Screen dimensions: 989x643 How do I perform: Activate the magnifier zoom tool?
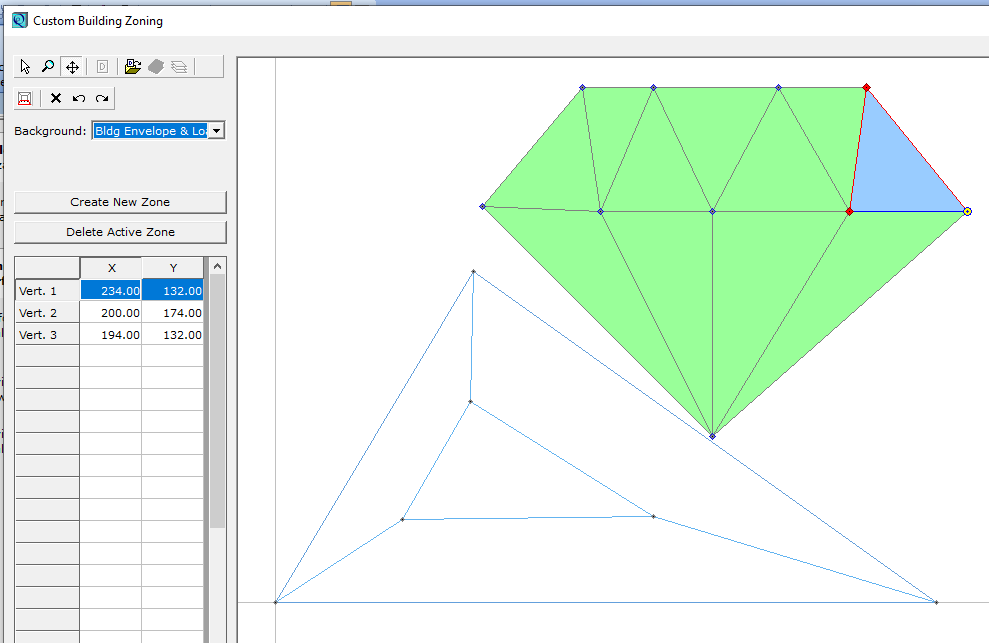point(48,66)
